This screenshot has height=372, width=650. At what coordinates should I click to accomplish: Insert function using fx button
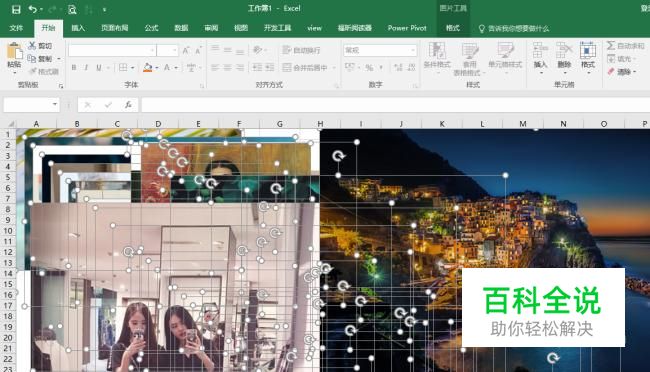coord(129,105)
